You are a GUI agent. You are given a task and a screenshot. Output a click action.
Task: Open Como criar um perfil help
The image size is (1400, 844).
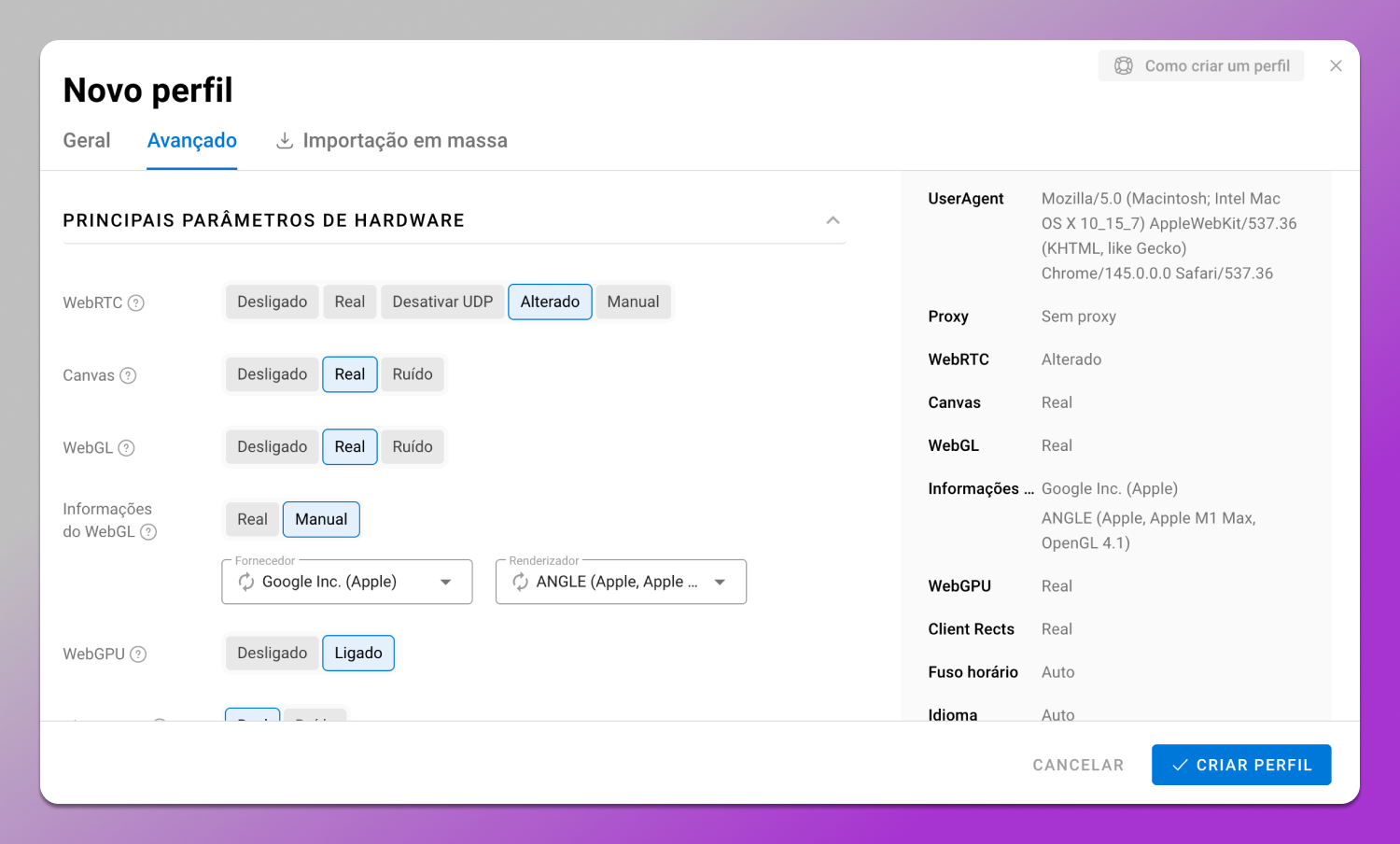(x=1201, y=65)
